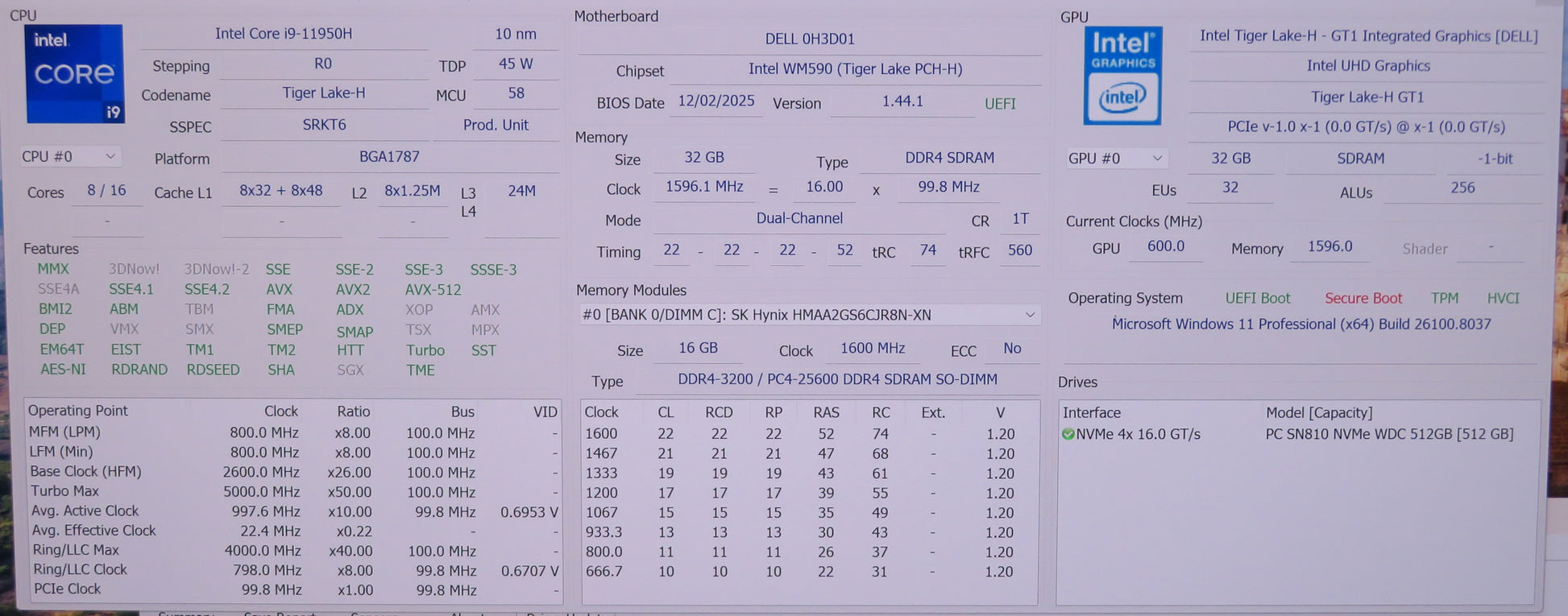The height and width of the screenshot is (616, 1568).
Task: Click the green NVMe drive status icon
Action: (1068, 434)
